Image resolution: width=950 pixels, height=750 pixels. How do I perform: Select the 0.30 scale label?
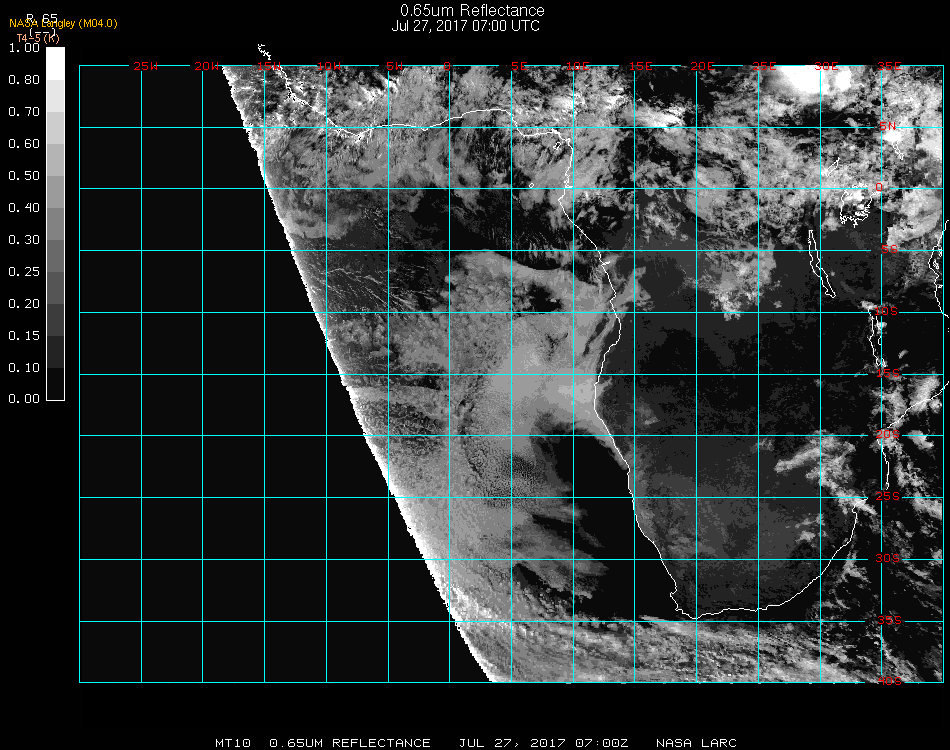pos(24,240)
